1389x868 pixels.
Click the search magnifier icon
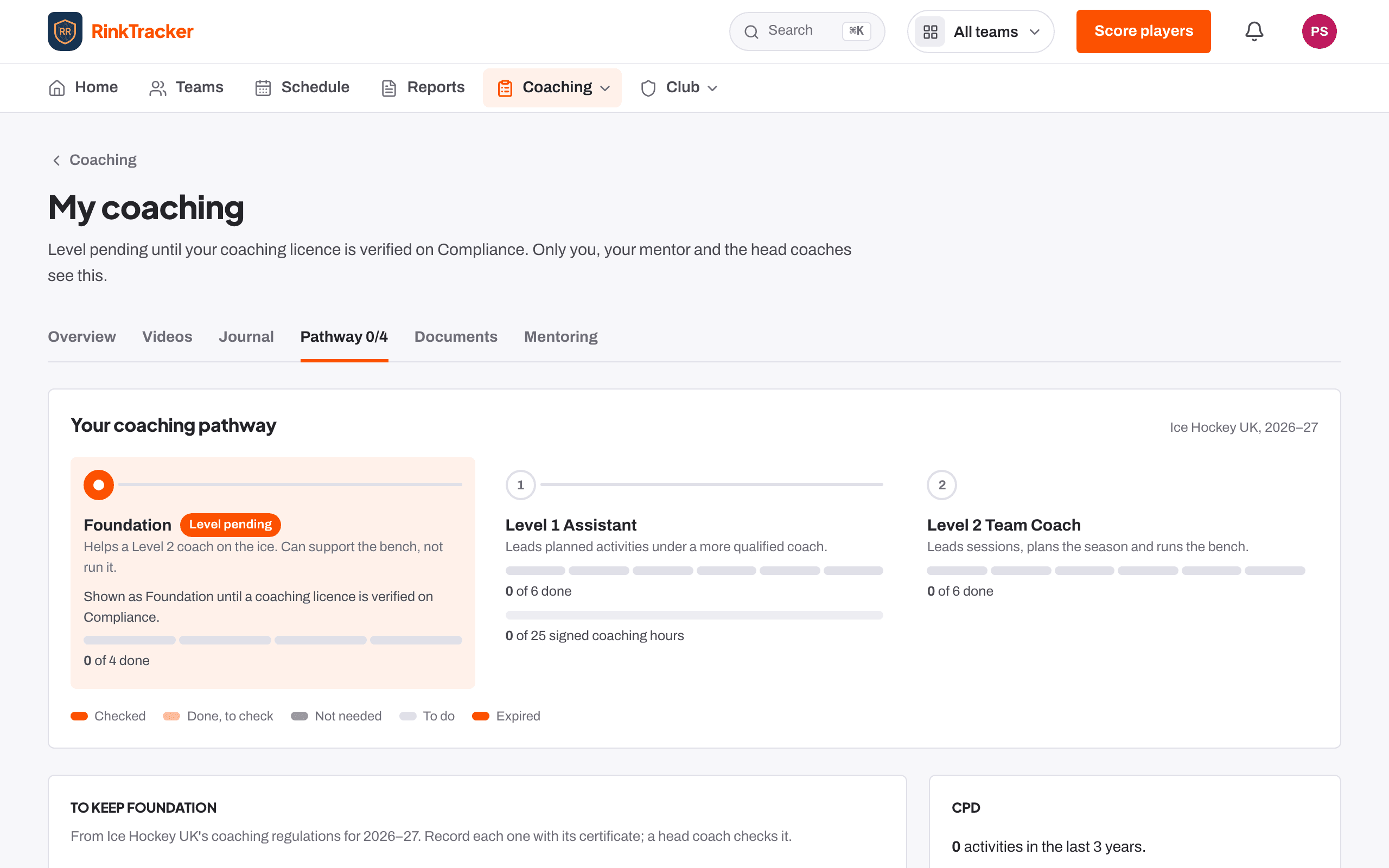pyautogui.click(x=751, y=31)
